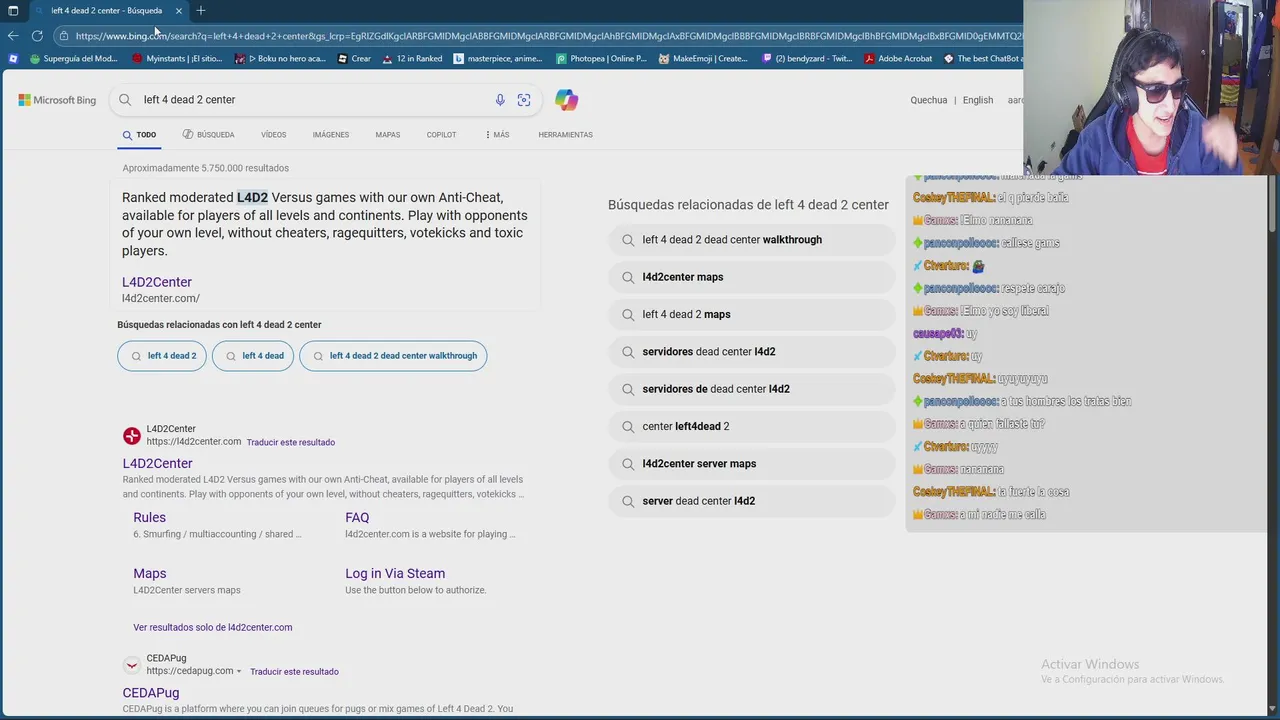Start voice search with microphone icon

pos(500,100)
